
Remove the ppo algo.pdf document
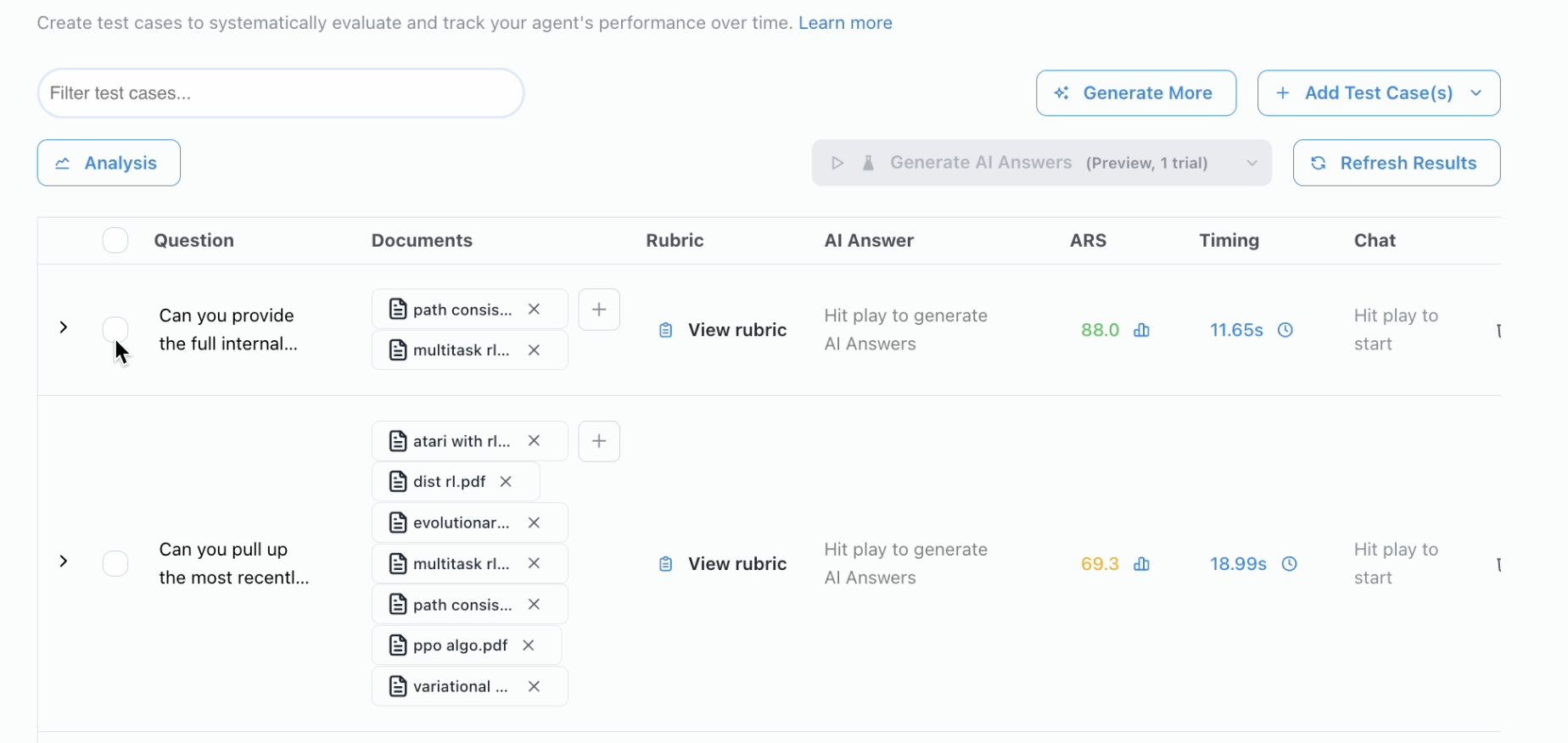coord(529,645)
